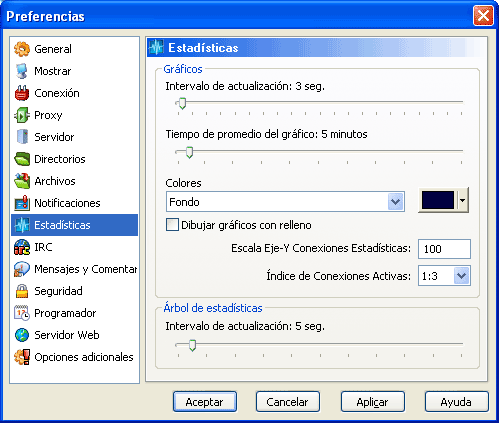Viewport: 499px width, 423px height.
Task: Click the Aplicar button
Action: 373,402
